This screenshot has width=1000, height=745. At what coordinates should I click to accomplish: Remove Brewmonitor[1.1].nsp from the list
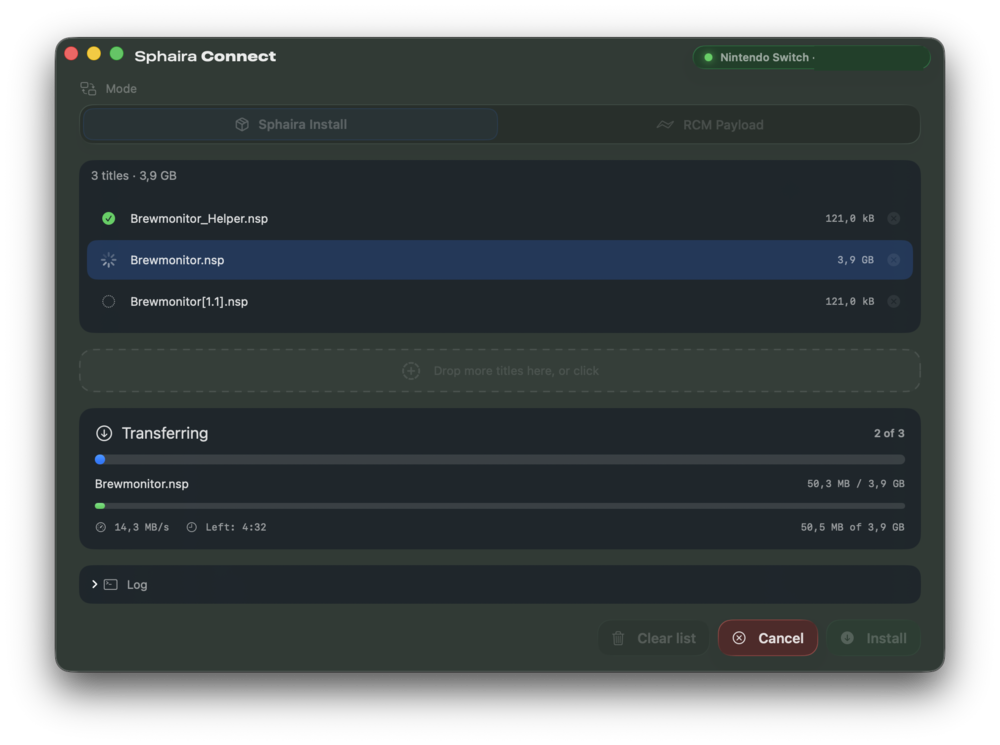point(893,302)
